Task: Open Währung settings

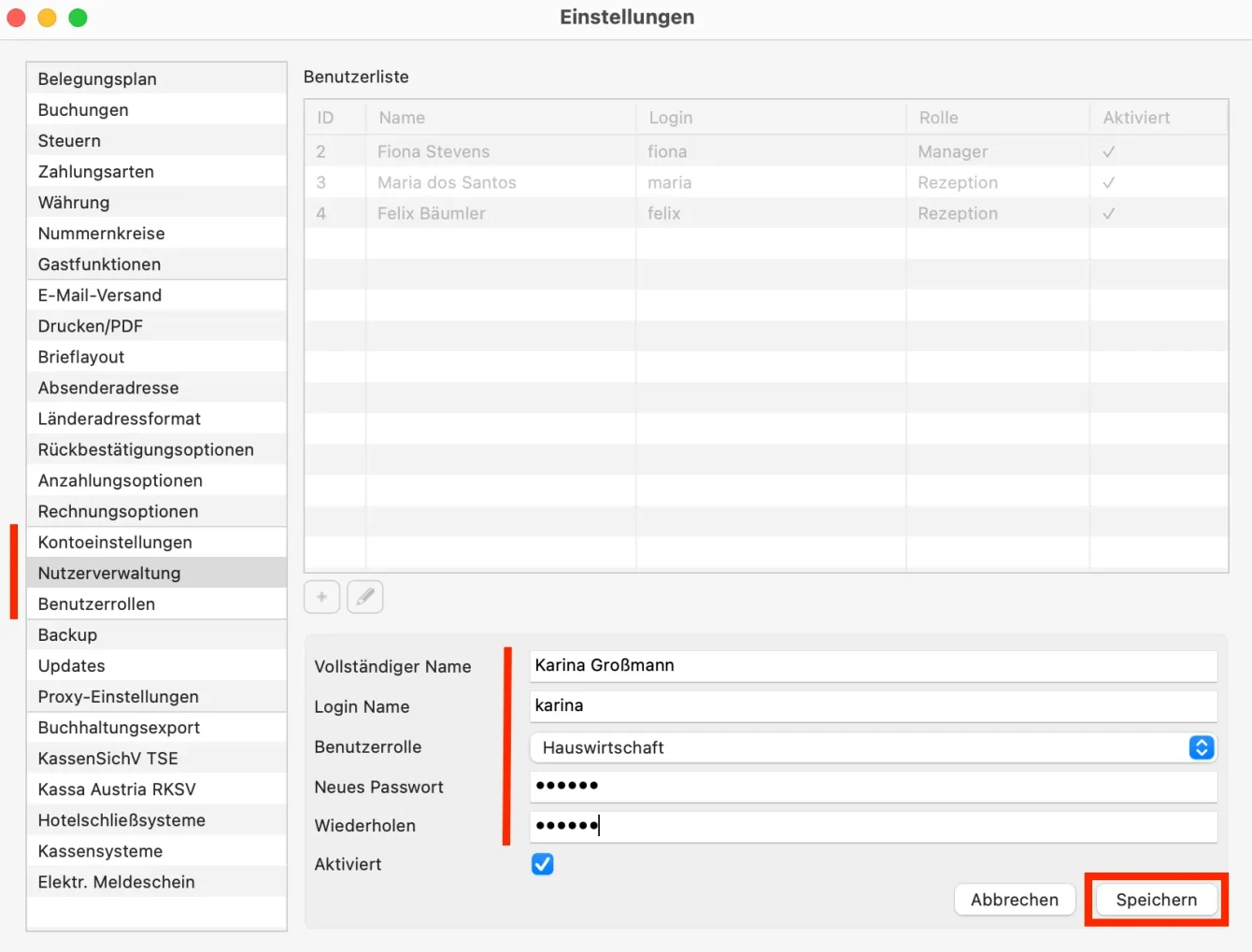Action: 157,202
